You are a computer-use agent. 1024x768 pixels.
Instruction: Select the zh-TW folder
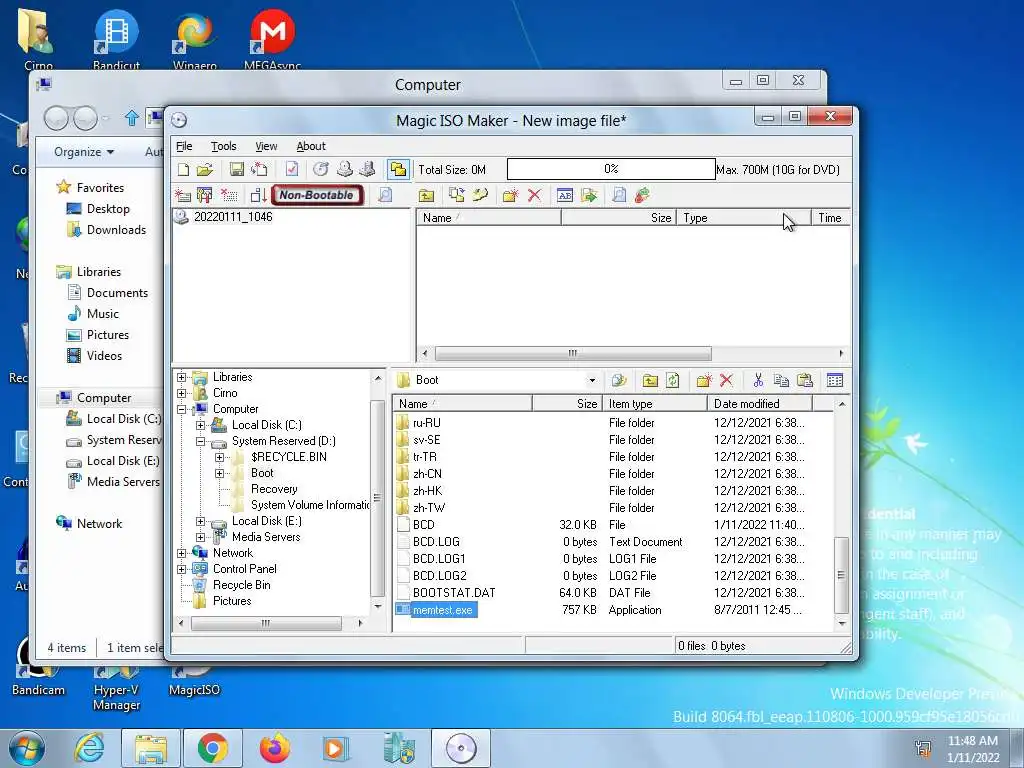(428, 508)
